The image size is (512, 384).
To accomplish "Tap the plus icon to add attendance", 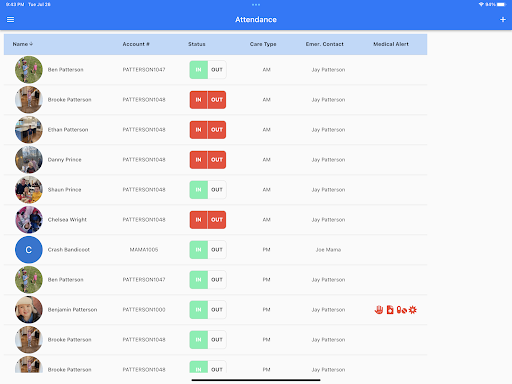I will [x=503, y=20].
